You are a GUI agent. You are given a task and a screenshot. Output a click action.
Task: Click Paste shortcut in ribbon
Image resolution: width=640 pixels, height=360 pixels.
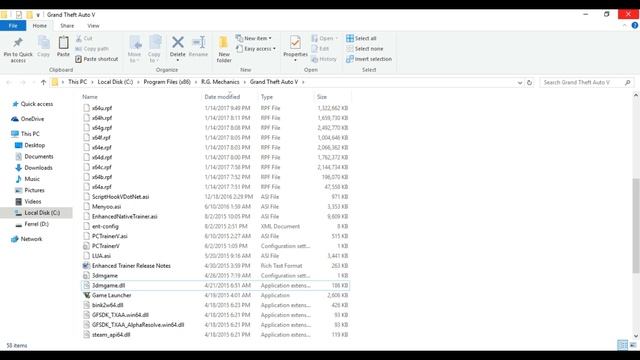coord(97,59)
